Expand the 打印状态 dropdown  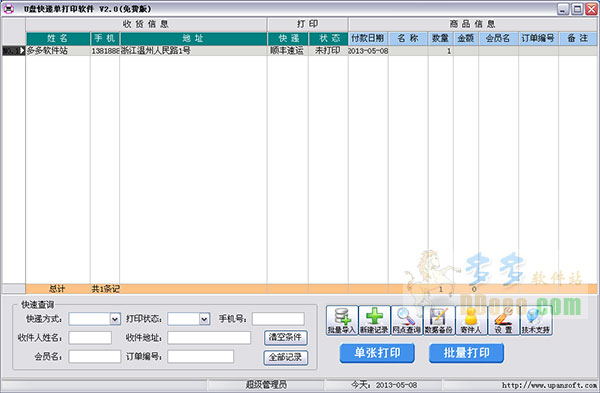pyautogui.click(x=204, y=319)
